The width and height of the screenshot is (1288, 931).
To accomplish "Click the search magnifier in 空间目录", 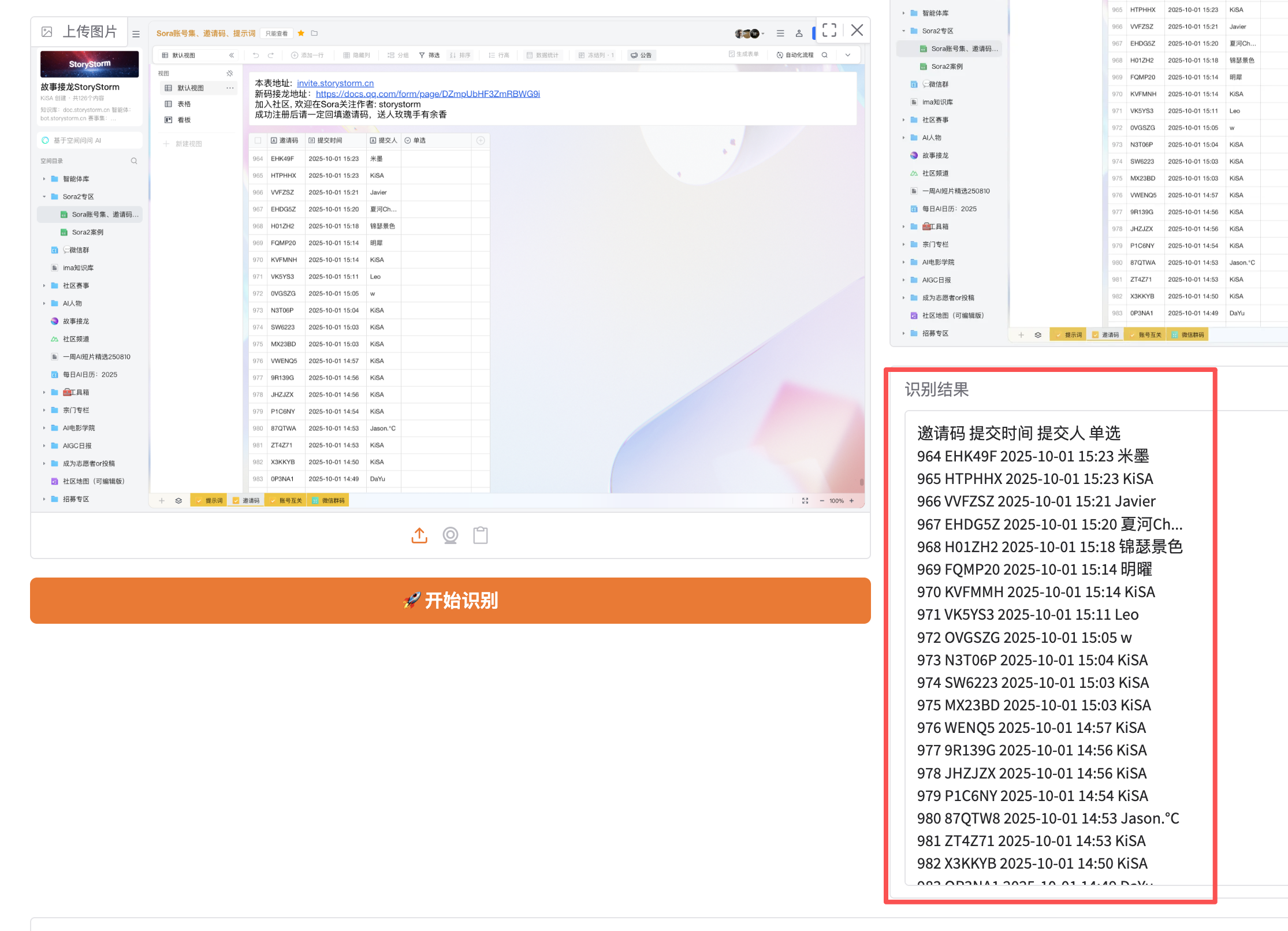I will (x=134, y=161).
